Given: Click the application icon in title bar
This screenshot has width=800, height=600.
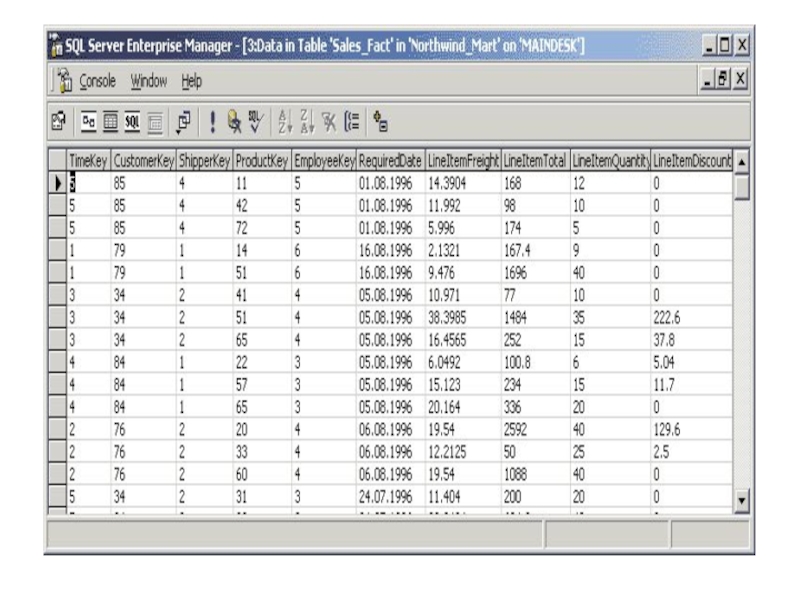Looking at the screenshot, I should (56, 46).
